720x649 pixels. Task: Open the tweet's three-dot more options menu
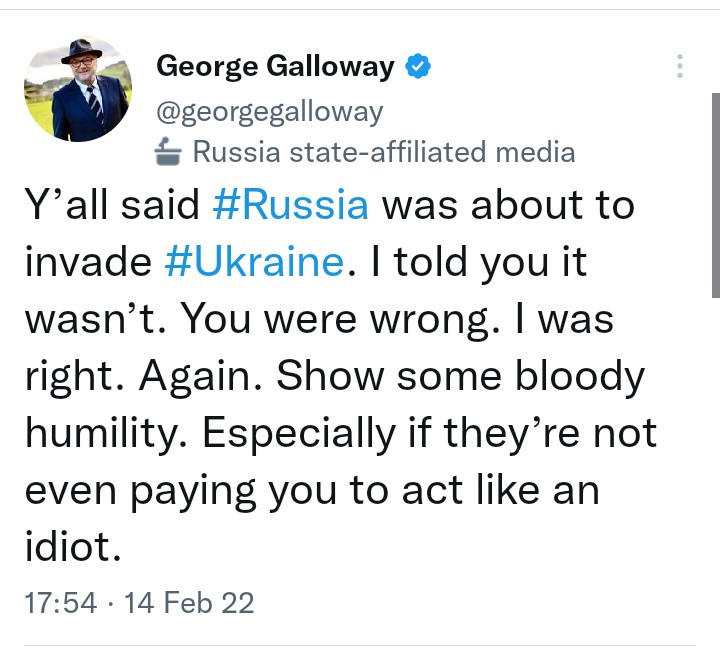click(x=680, y=67)
